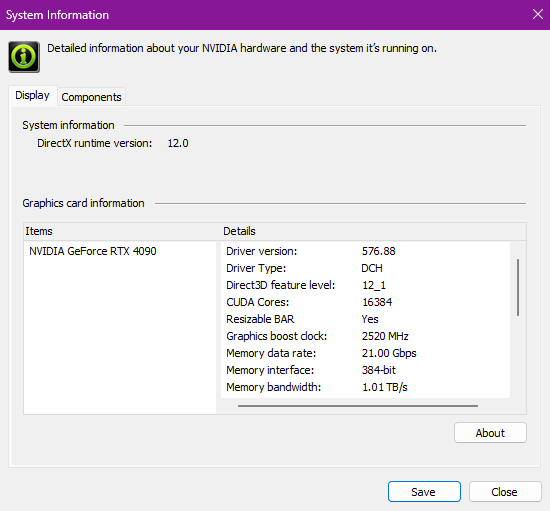The height and width of the screenshot is (511, 550).
Task: Switch to the Components tab
Action: (91, 97)
